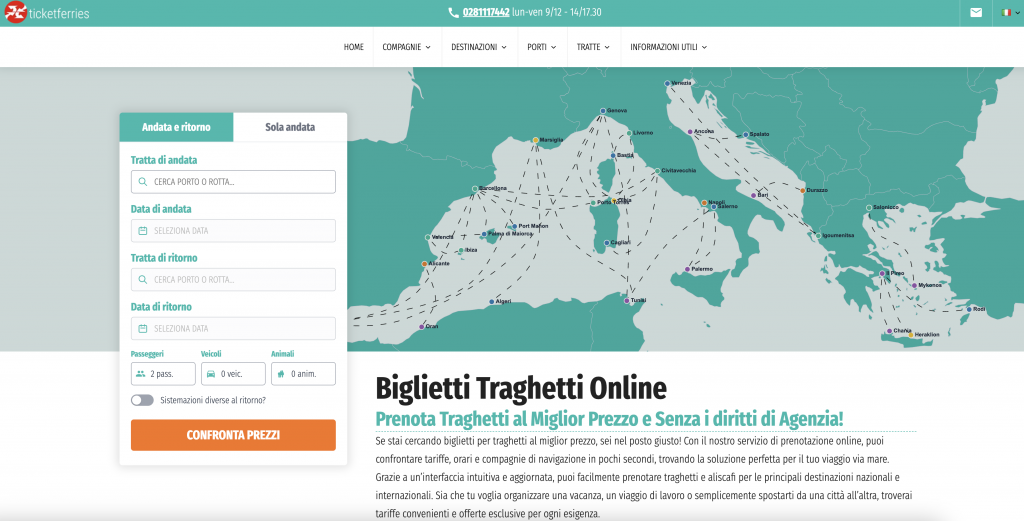This screenshot has height=521, width=1024.
Task: Select the Heraklion port marker
Action: 911,335
